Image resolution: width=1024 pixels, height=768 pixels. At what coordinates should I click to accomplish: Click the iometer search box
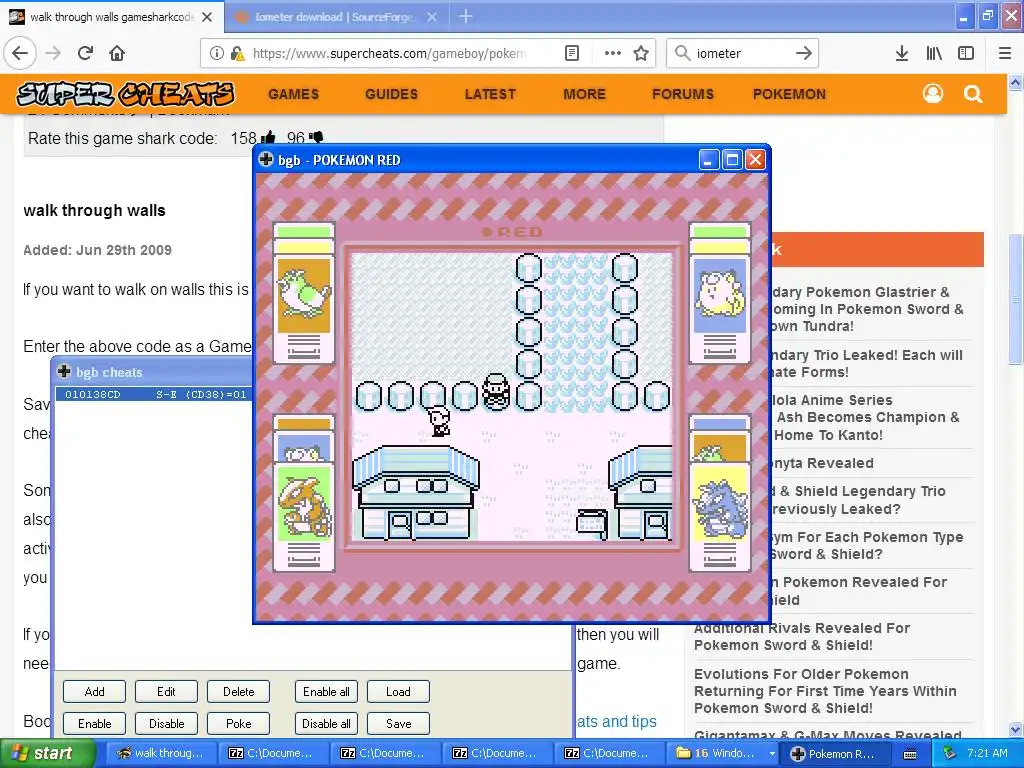pos(741,54)
